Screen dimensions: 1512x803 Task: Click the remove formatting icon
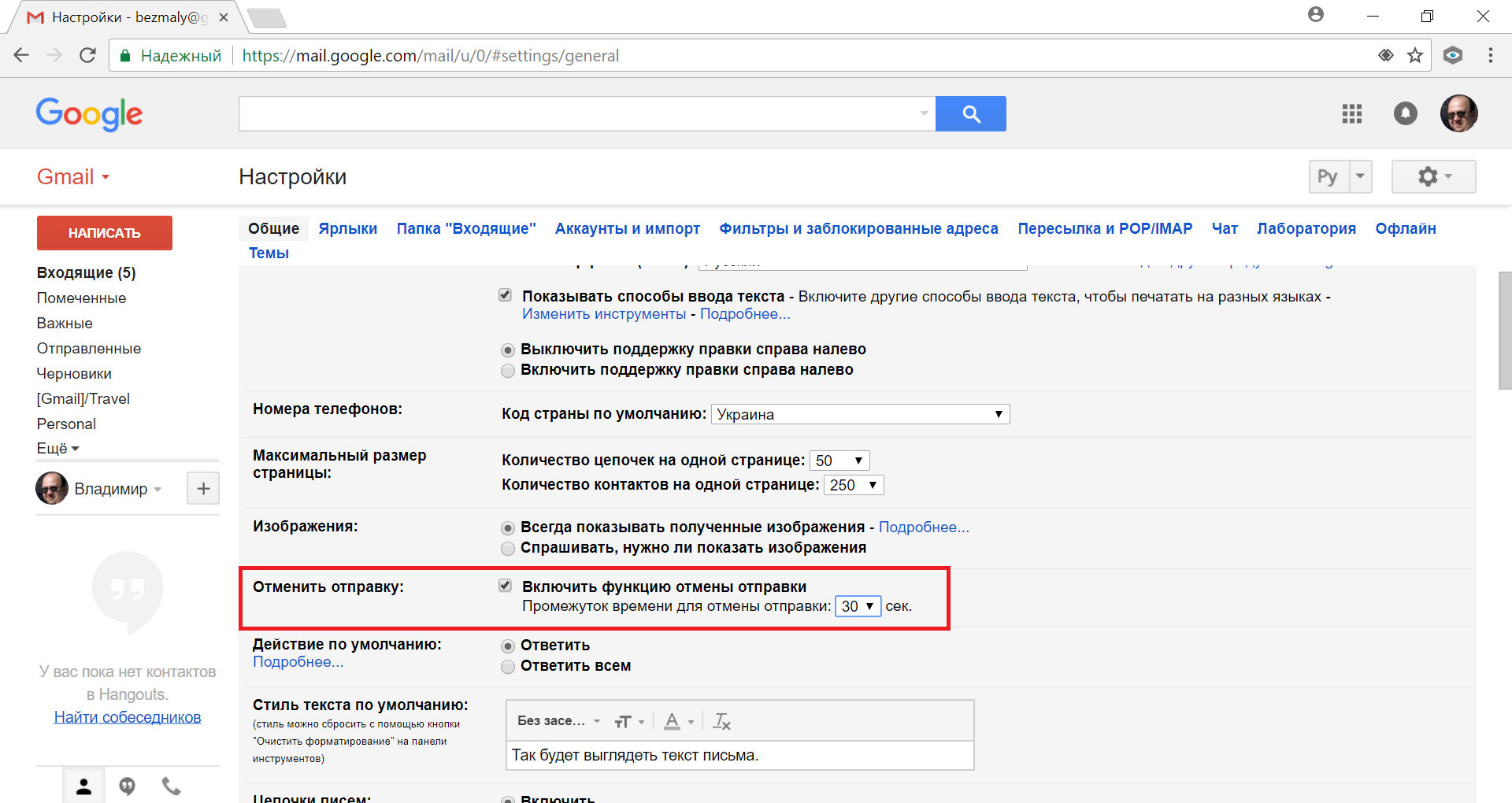pos(721,721)
